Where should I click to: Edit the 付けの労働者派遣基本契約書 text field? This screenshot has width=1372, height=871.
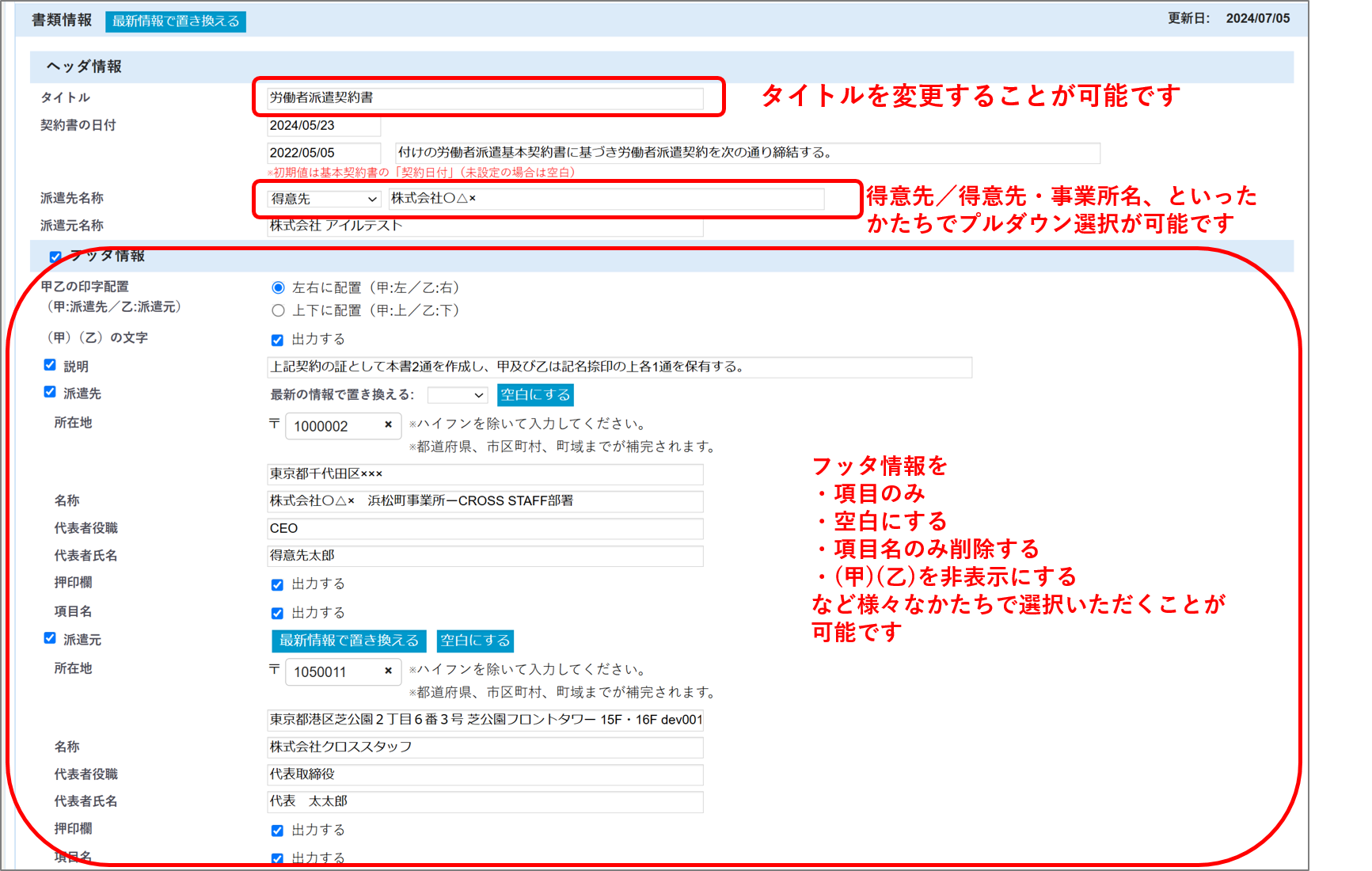(747, 153)
